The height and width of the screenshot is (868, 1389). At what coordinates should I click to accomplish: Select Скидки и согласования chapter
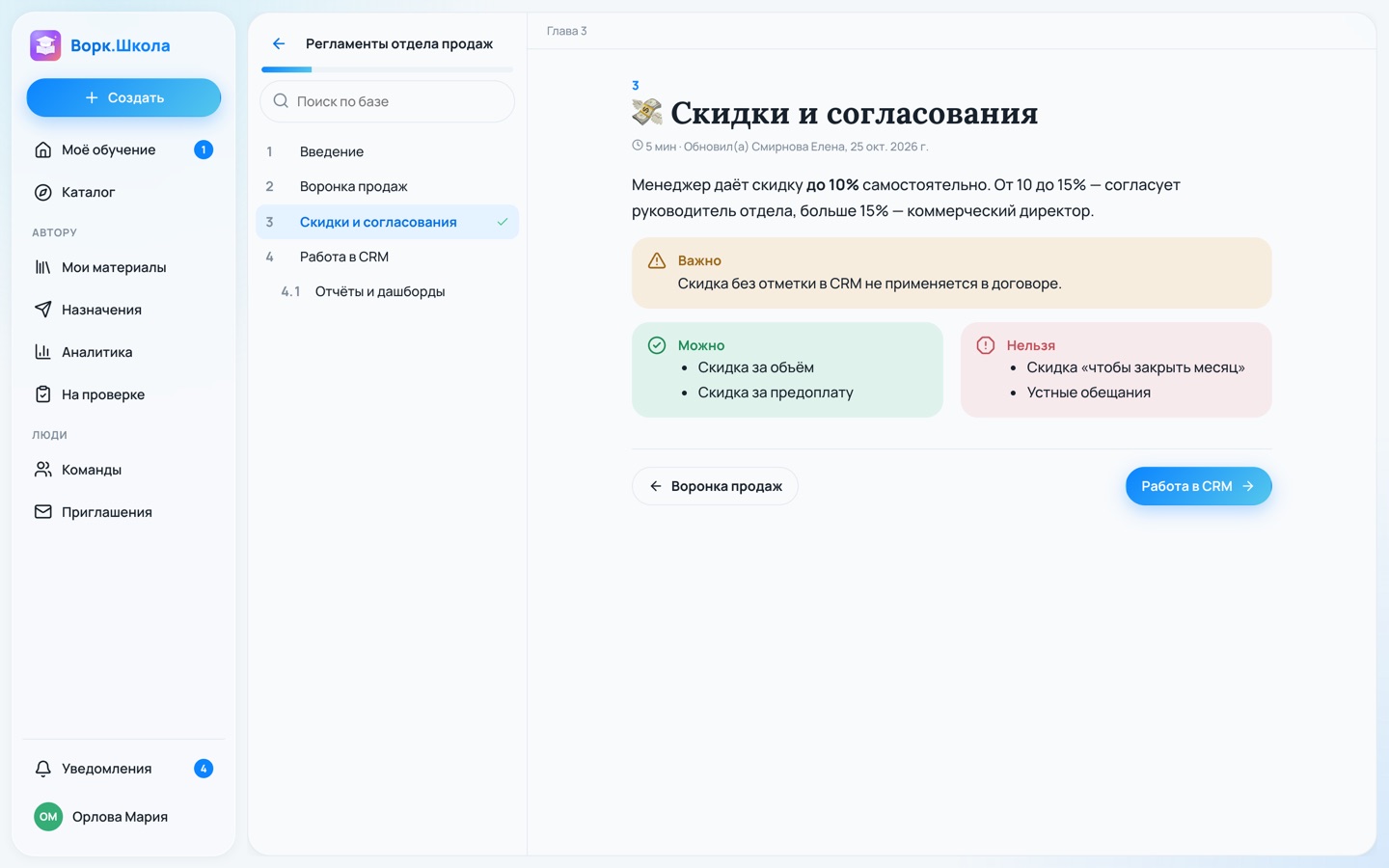[387, 222]
